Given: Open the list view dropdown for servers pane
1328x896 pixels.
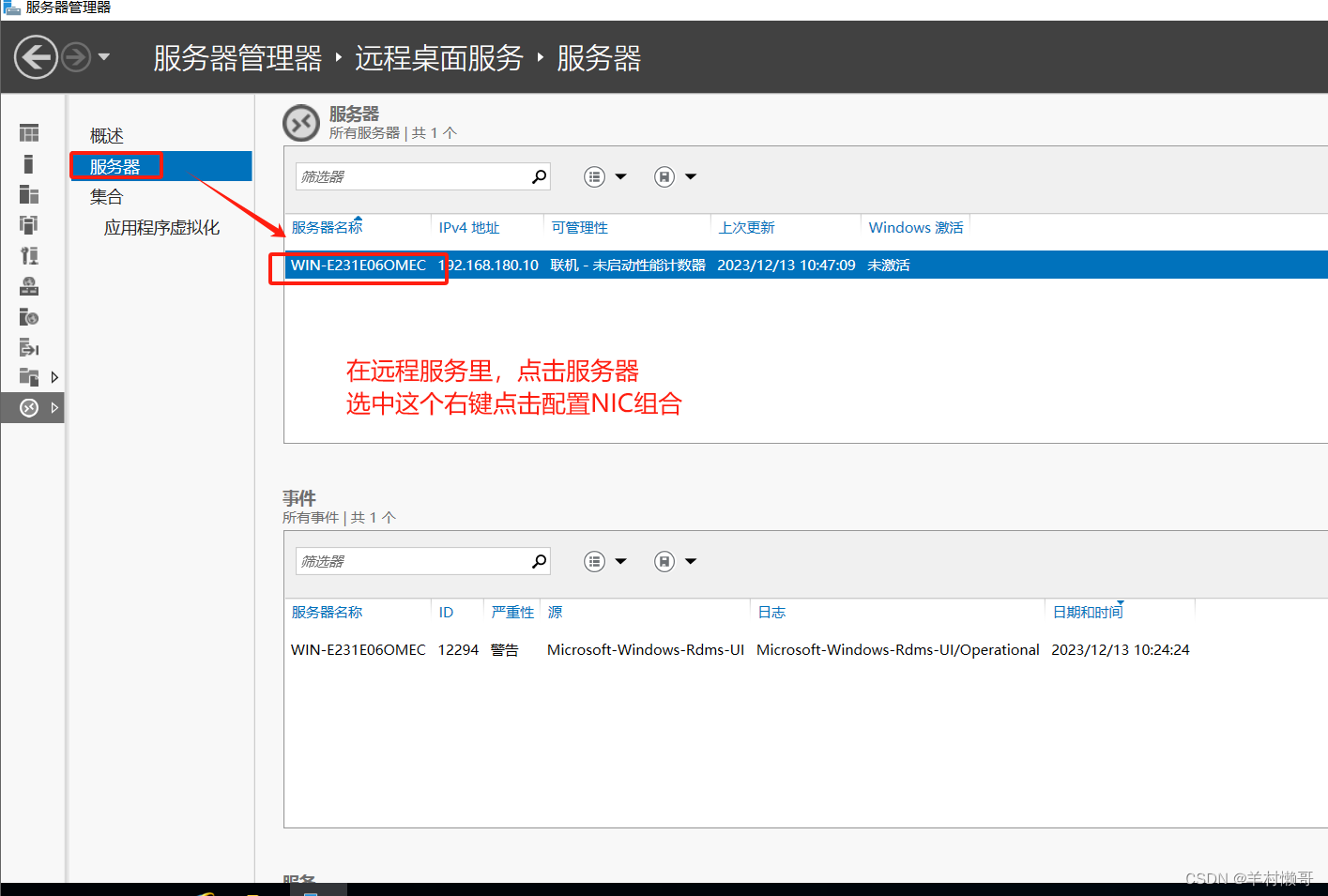Looking at the screenshot, I should 620,176.
